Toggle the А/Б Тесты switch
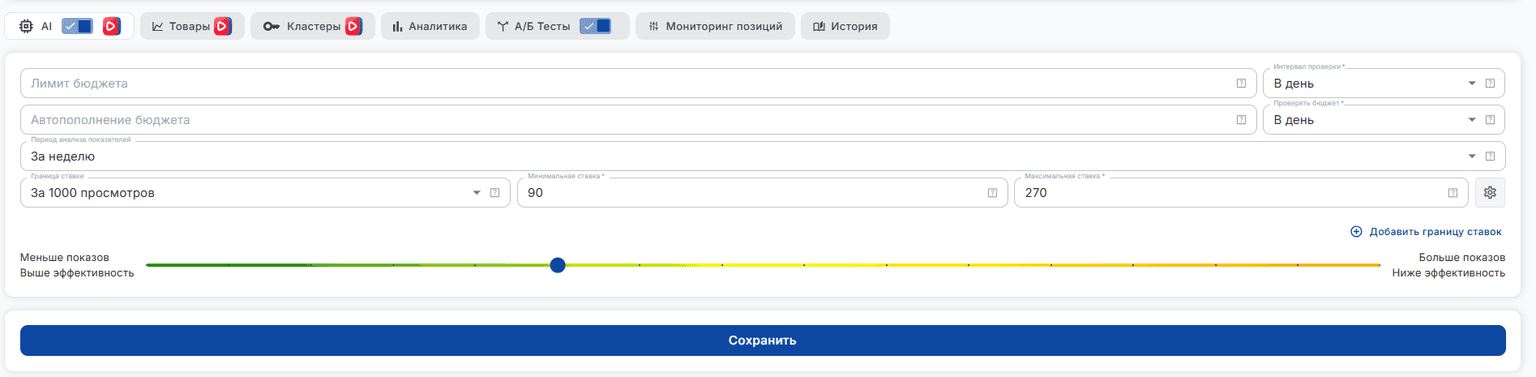 point(595,27)
